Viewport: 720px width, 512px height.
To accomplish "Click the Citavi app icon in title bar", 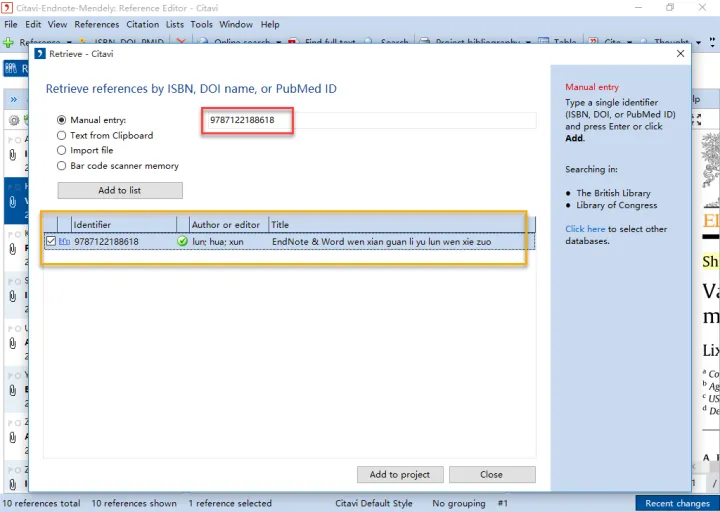I will 6,8.
